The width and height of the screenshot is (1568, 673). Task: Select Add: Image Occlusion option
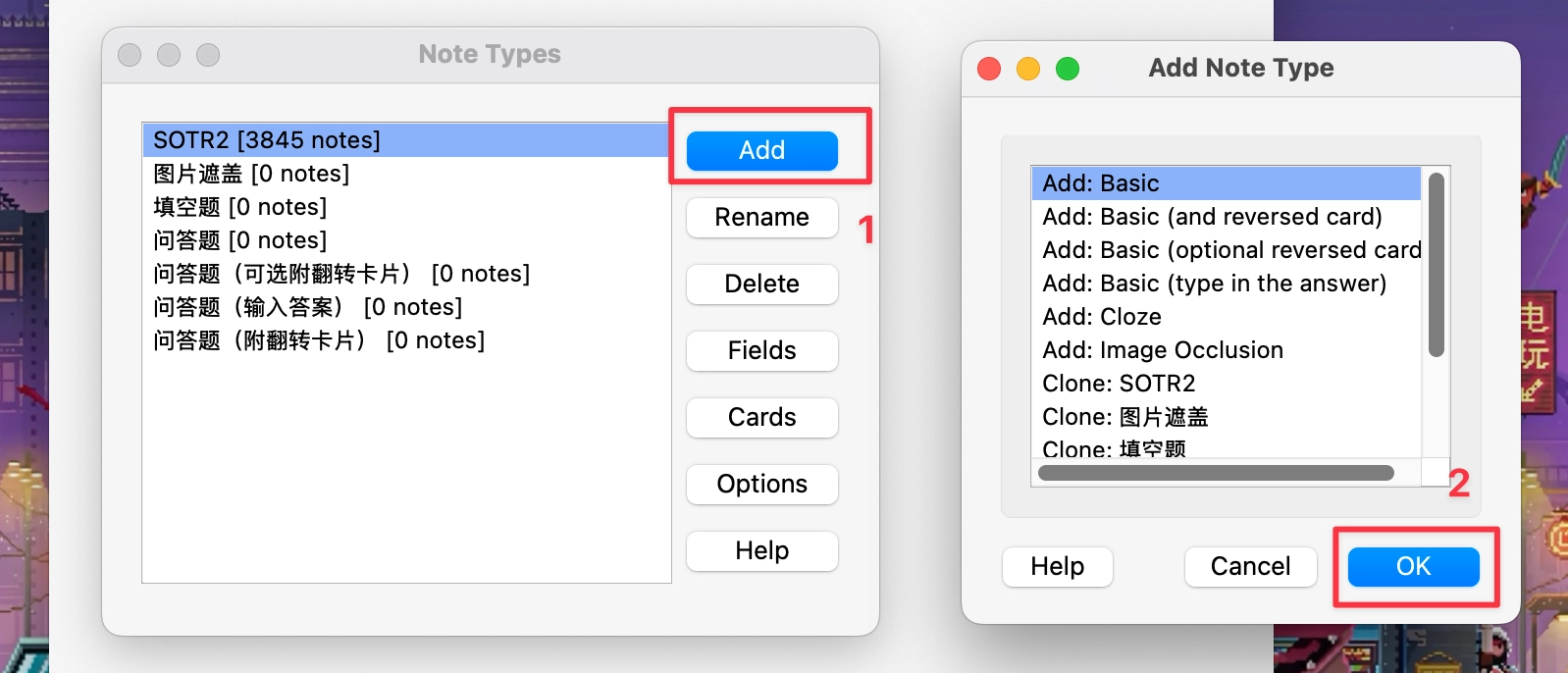[1163, 350]
